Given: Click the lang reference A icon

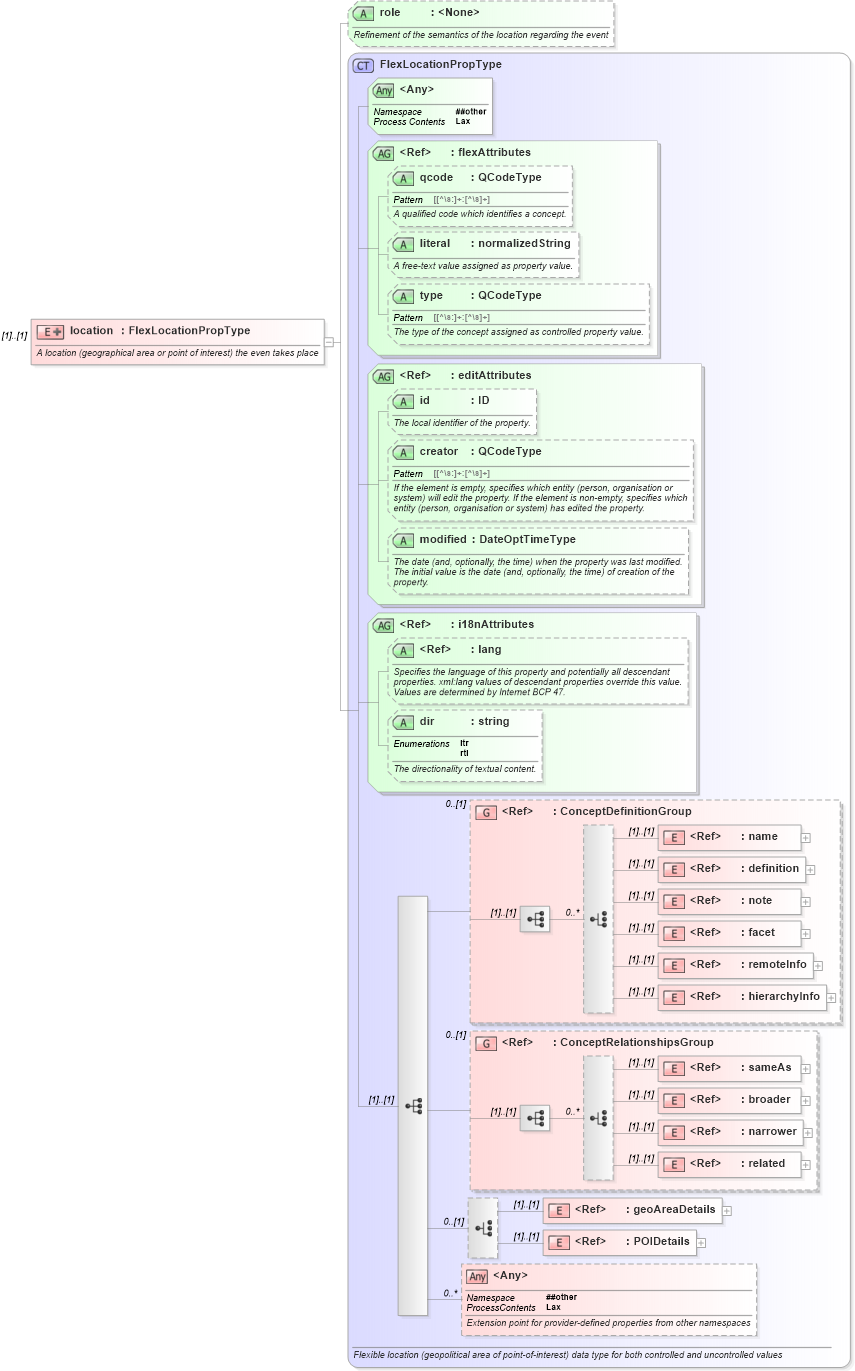Looking at the screenshot, I should pyautogui.click(x=403, y=650).
